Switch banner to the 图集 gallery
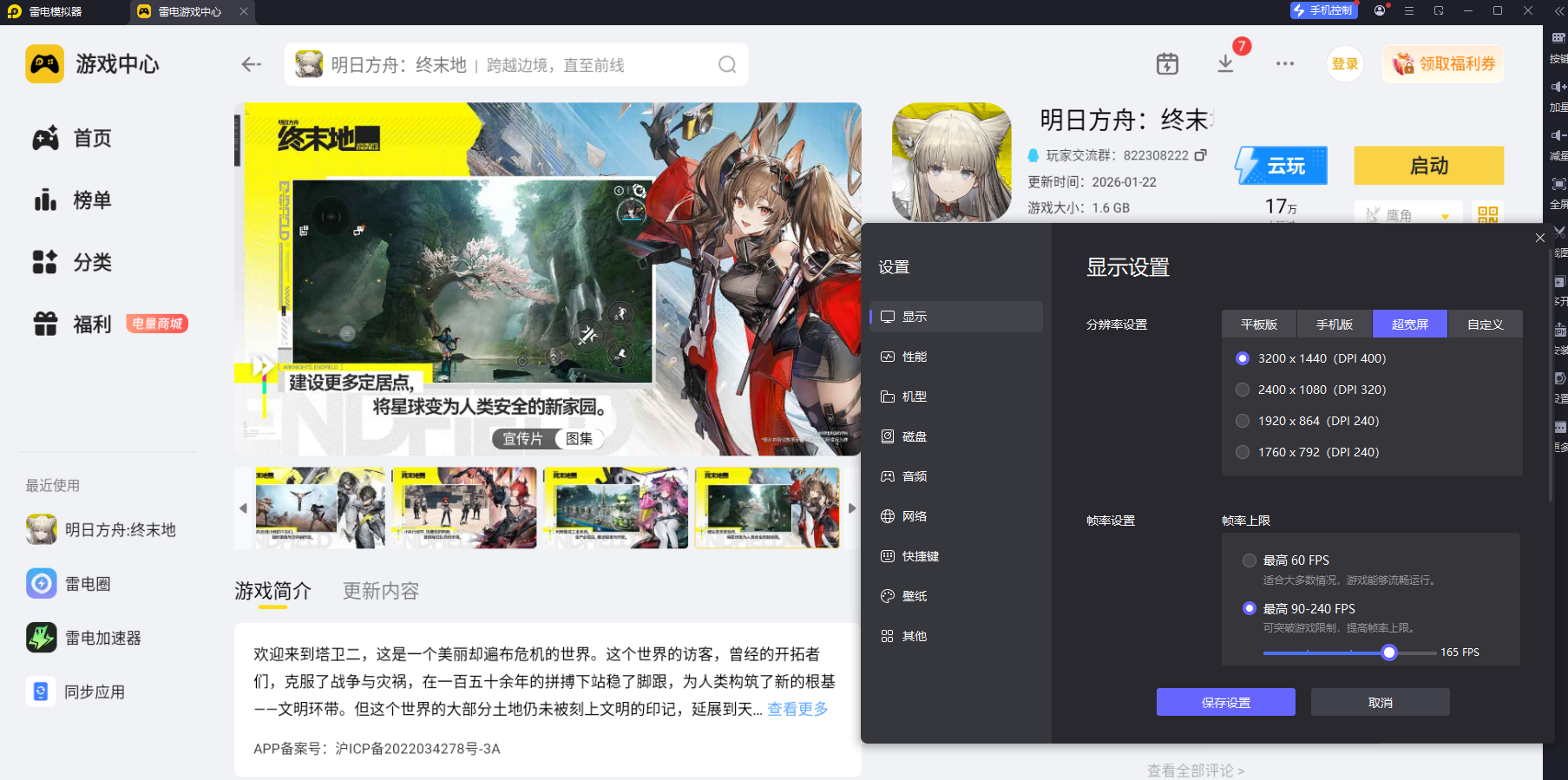1568x780 pixels. click(x=579, y=439)
